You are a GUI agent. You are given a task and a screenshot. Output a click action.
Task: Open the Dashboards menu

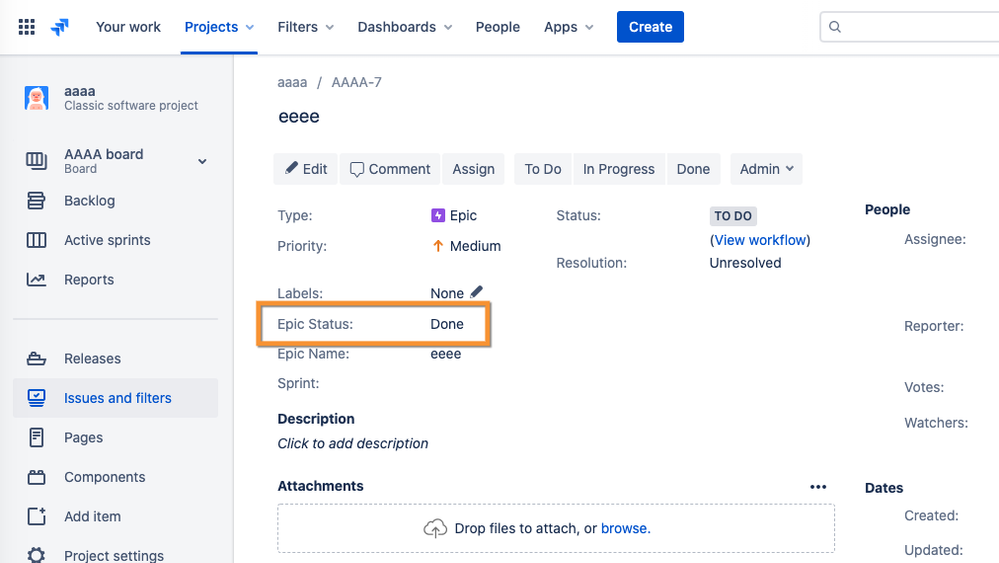coord(404,27)
